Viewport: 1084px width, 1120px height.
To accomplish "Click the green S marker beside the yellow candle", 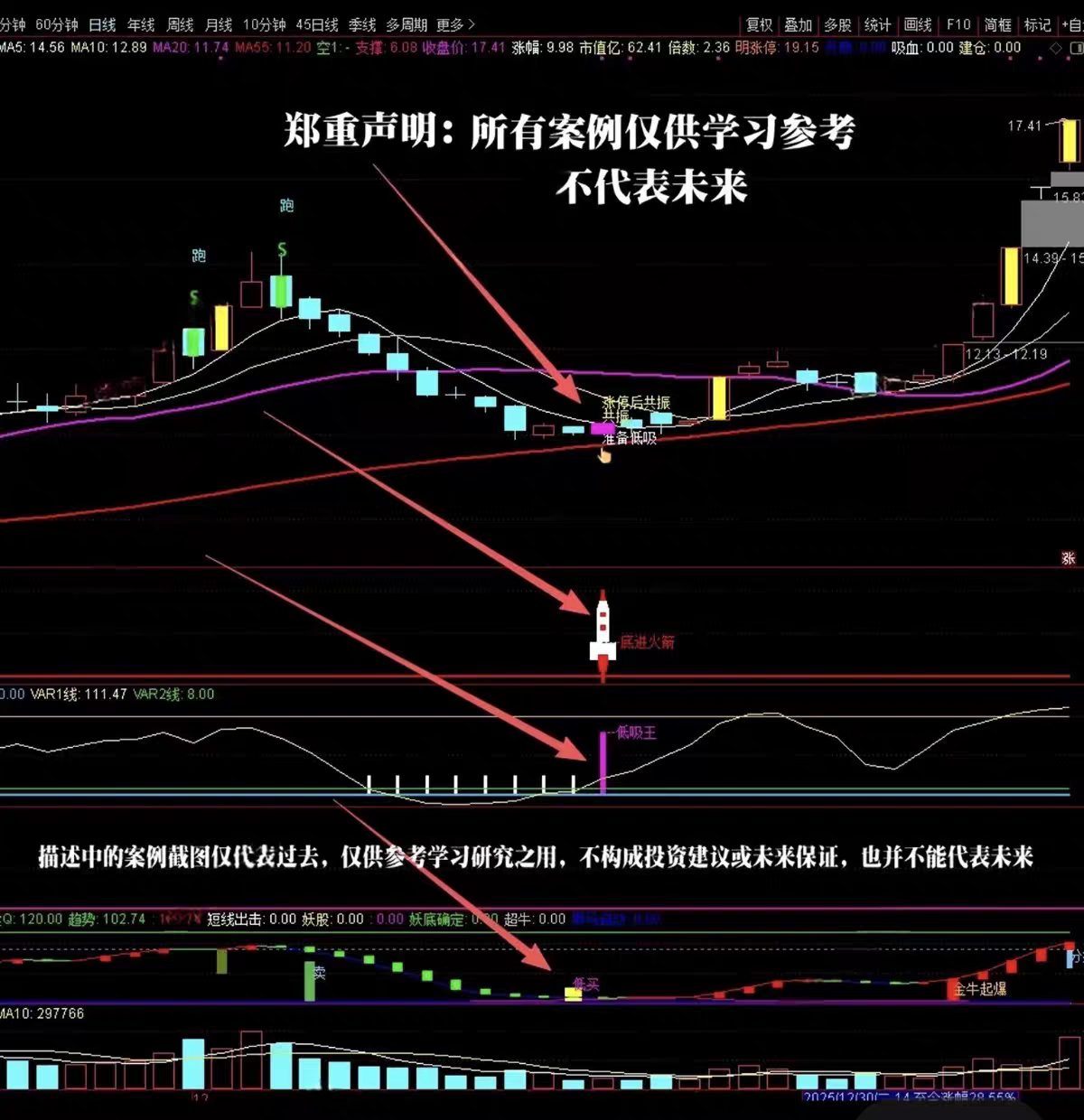I will coord(193,297).
